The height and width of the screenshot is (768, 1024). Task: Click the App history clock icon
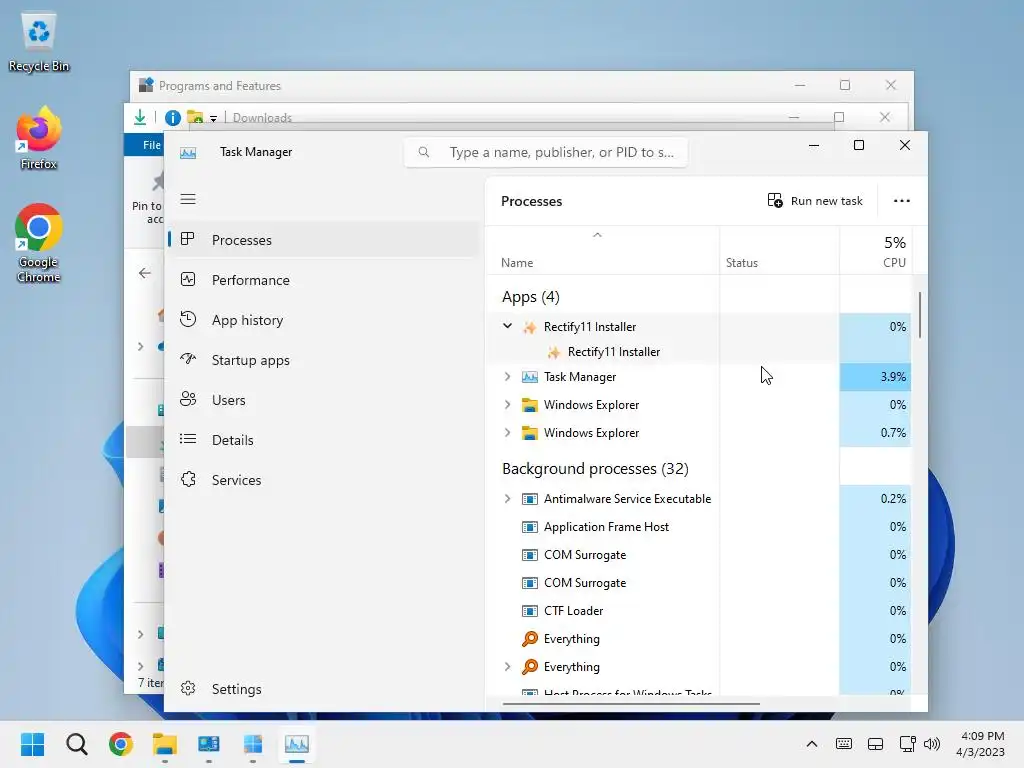[x=188, y=319]
